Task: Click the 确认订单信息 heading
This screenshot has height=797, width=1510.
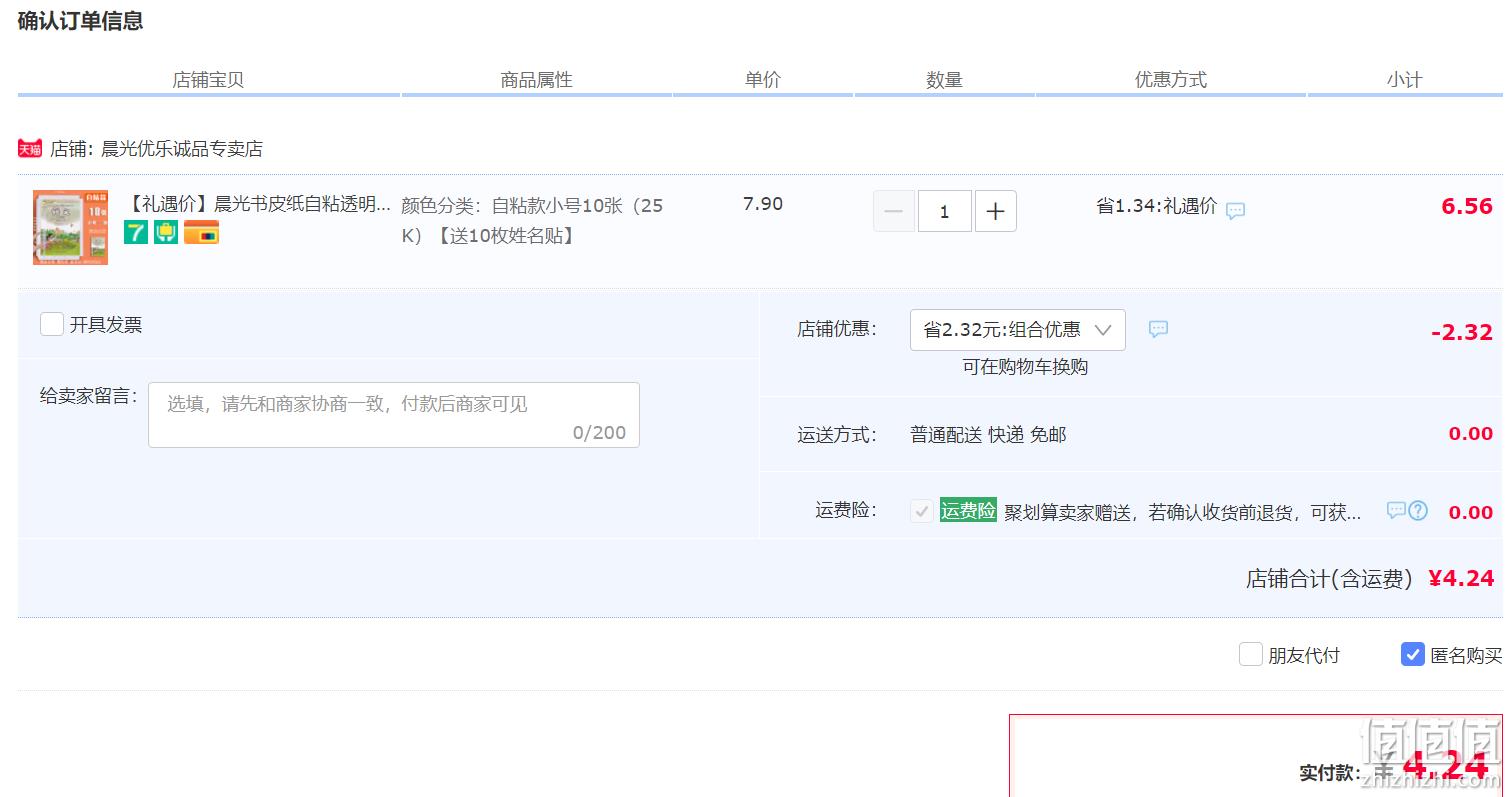Action: tap(81, 21)
